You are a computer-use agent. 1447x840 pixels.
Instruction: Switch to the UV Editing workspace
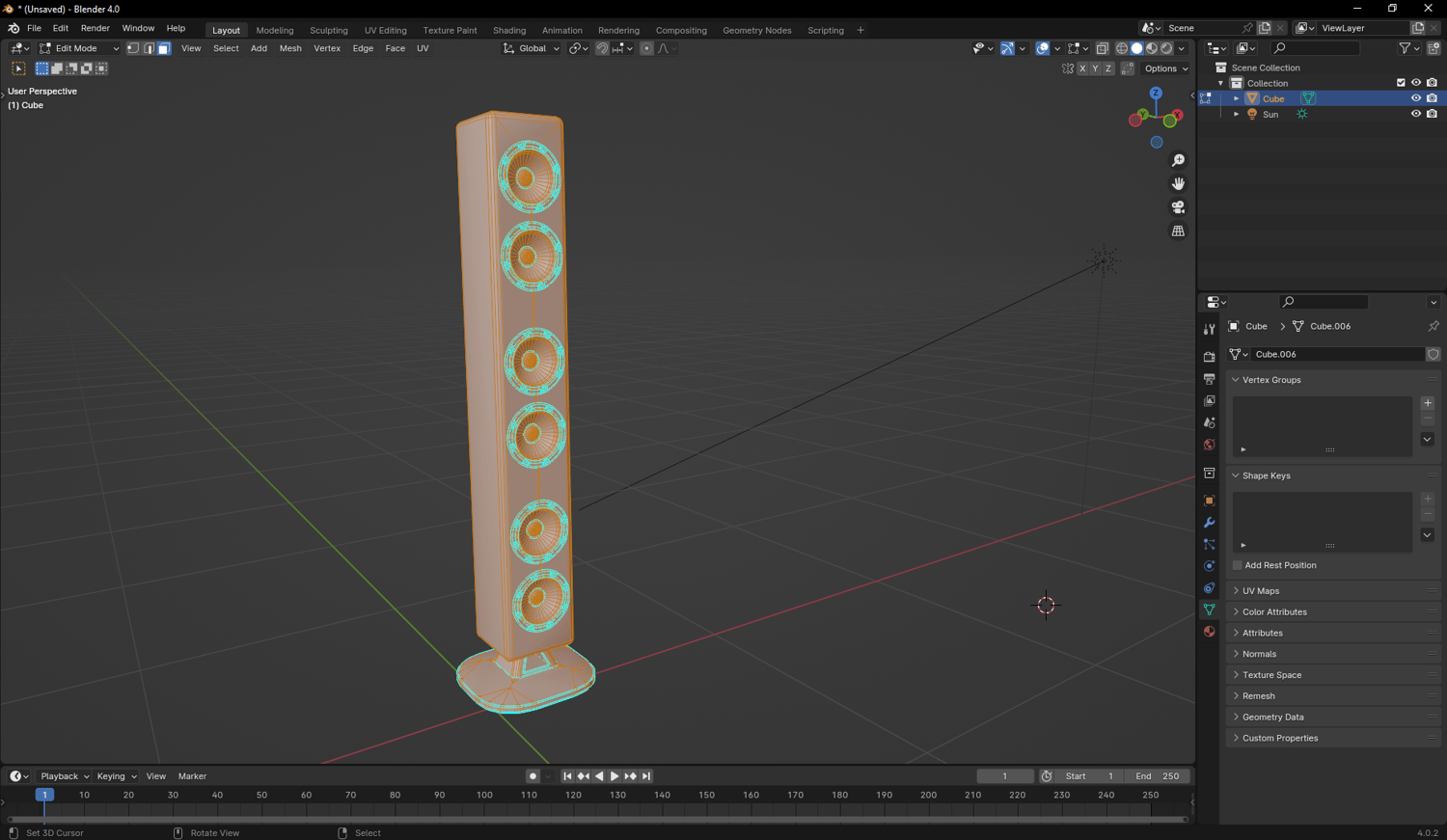click(x=385, y=30)
